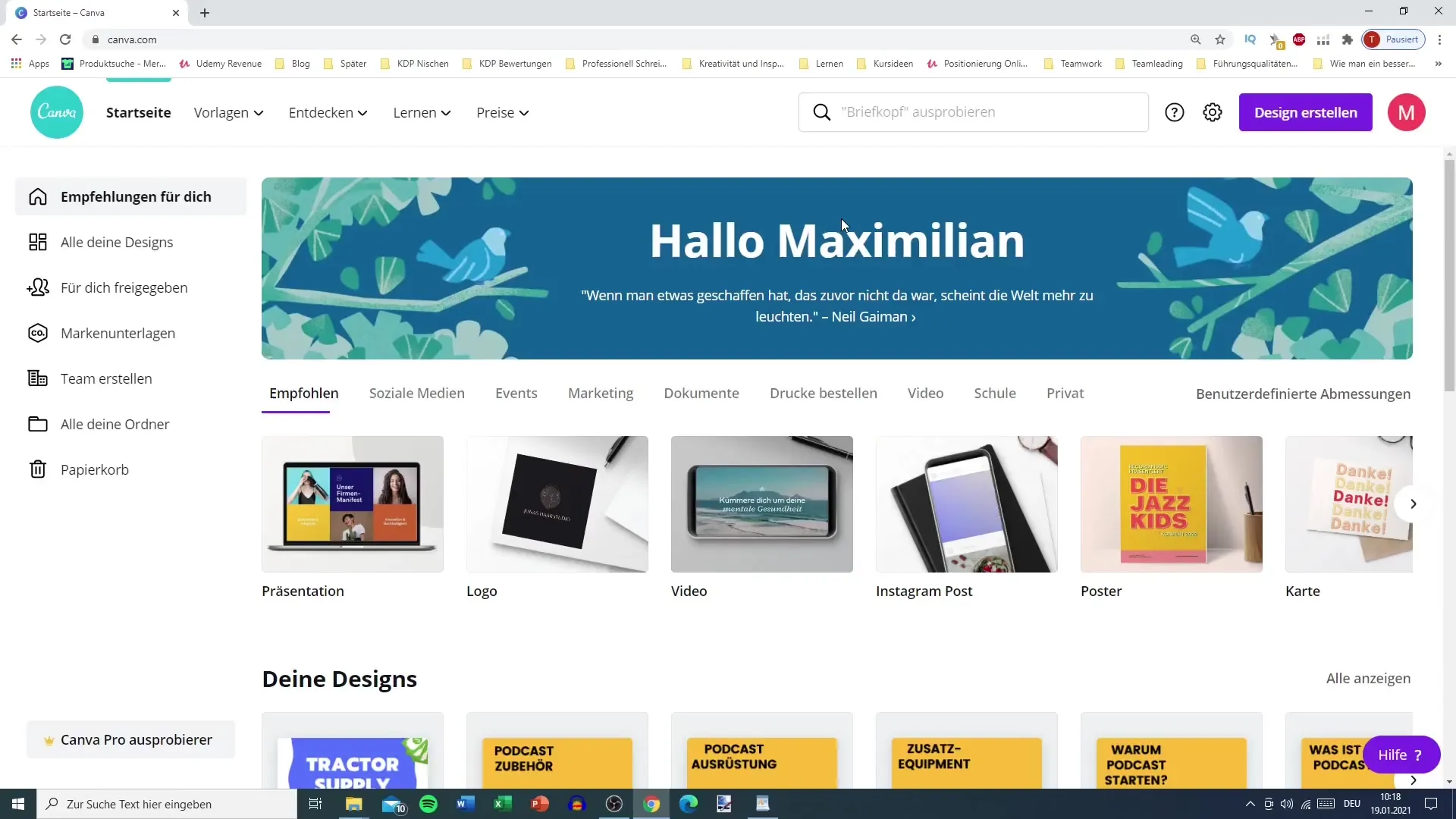The image size is (1456, 819).
Task: Go back in browser history
Action: [17, 39]
